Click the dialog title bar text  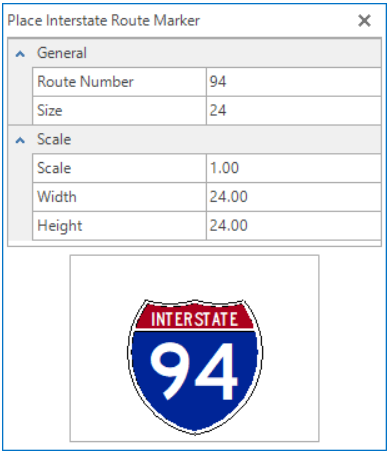pyautogui.click(x=103, y=21)
